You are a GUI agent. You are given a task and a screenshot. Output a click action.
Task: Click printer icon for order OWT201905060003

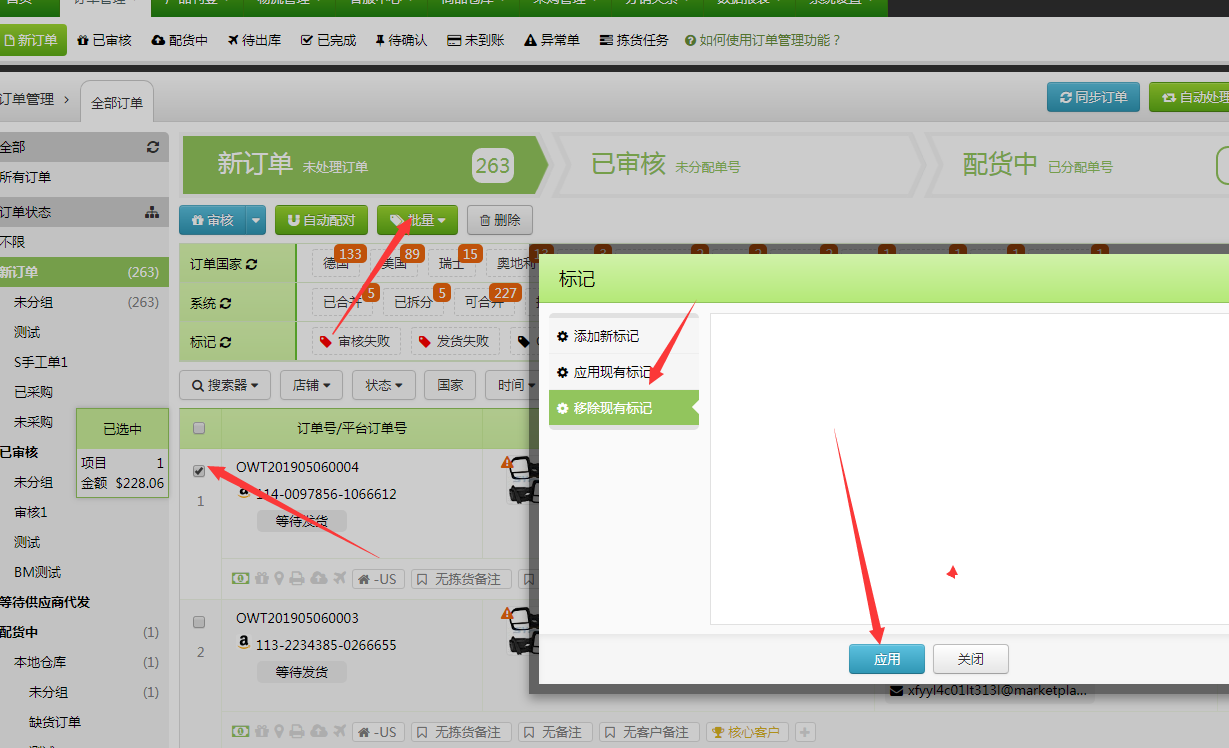pos(299,732)
